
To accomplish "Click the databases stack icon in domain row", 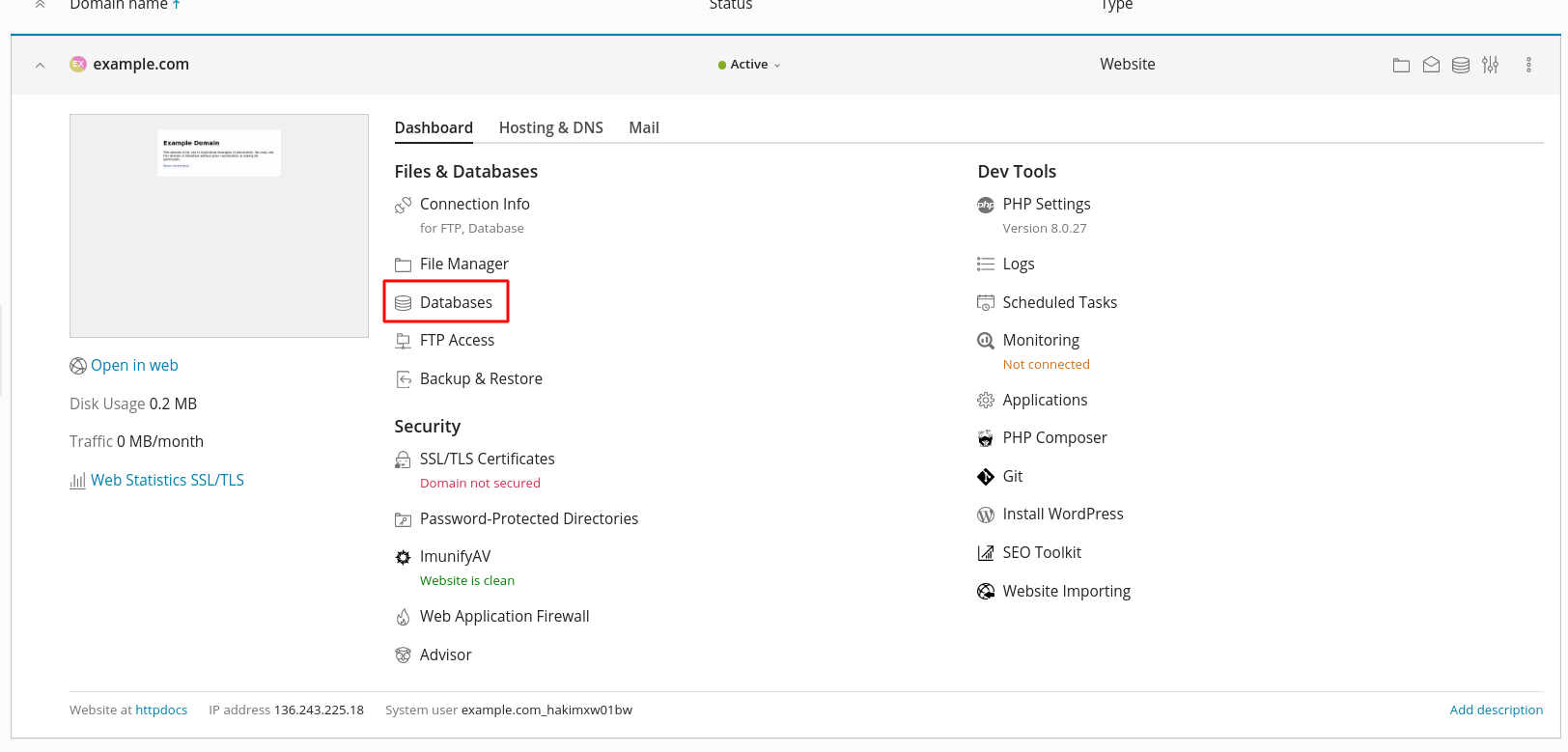I will point(1461,65).
